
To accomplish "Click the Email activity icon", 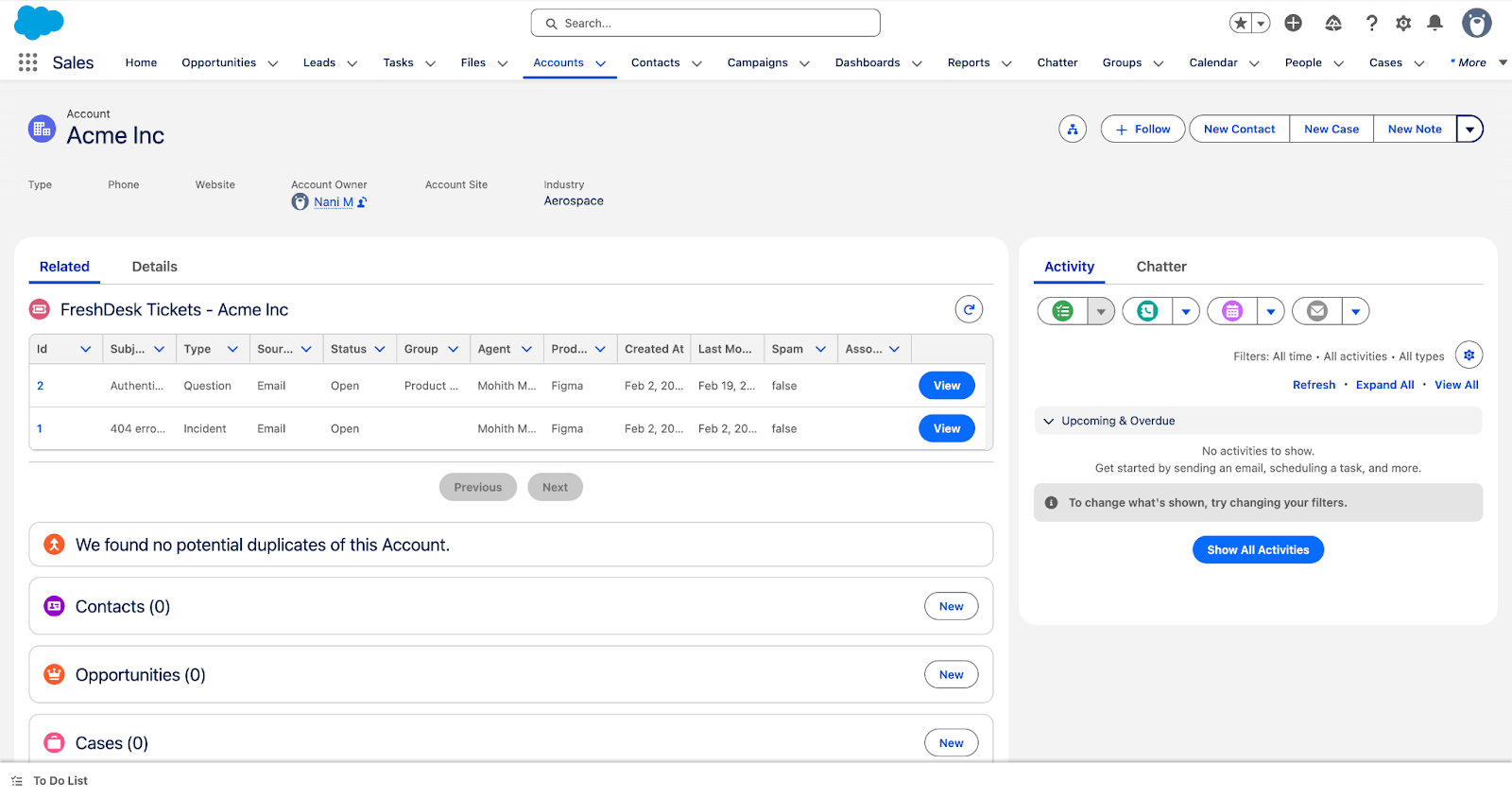I will [1317, 311].
